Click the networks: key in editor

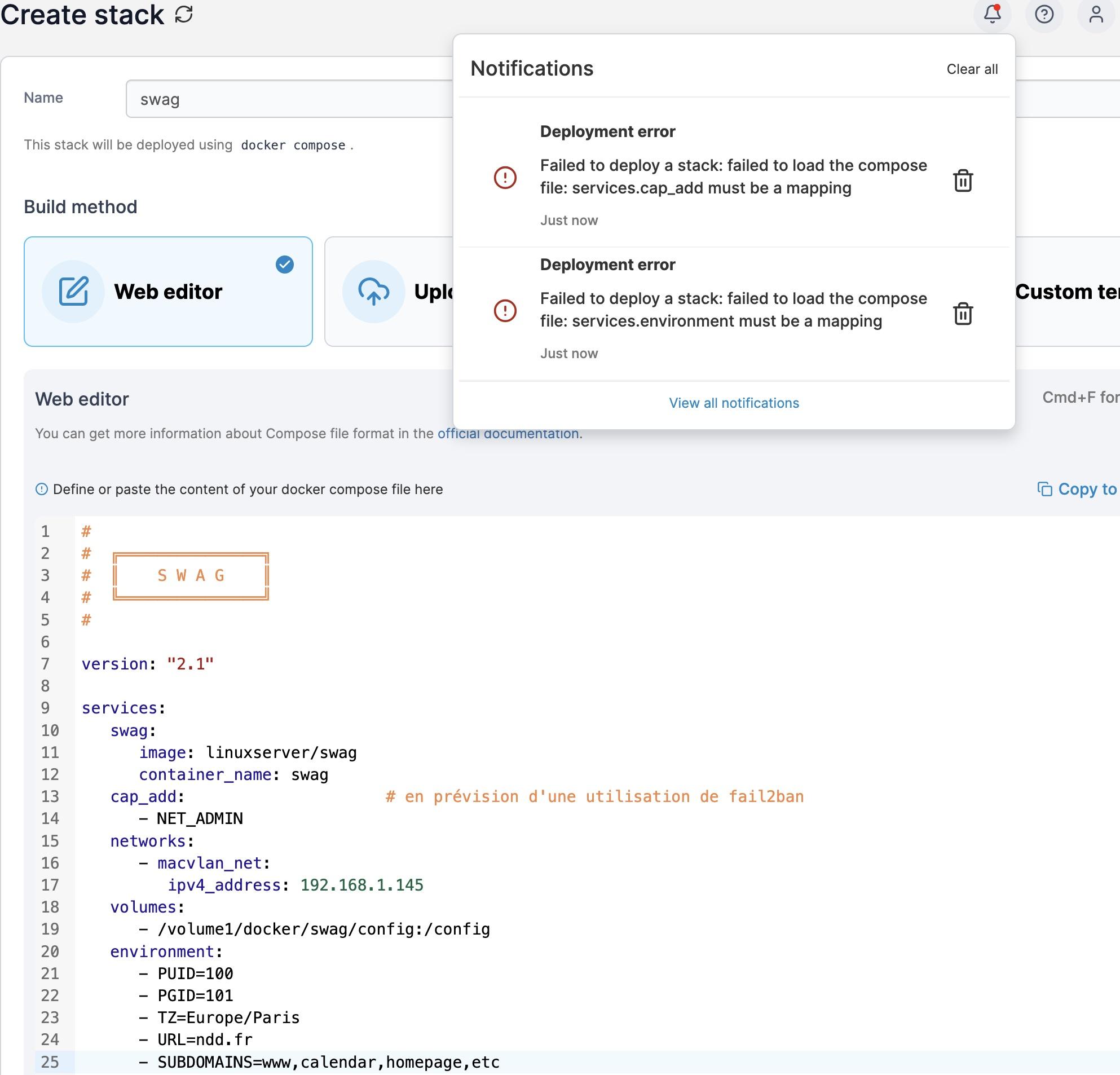pyautogui.click(x=152, y=842)
